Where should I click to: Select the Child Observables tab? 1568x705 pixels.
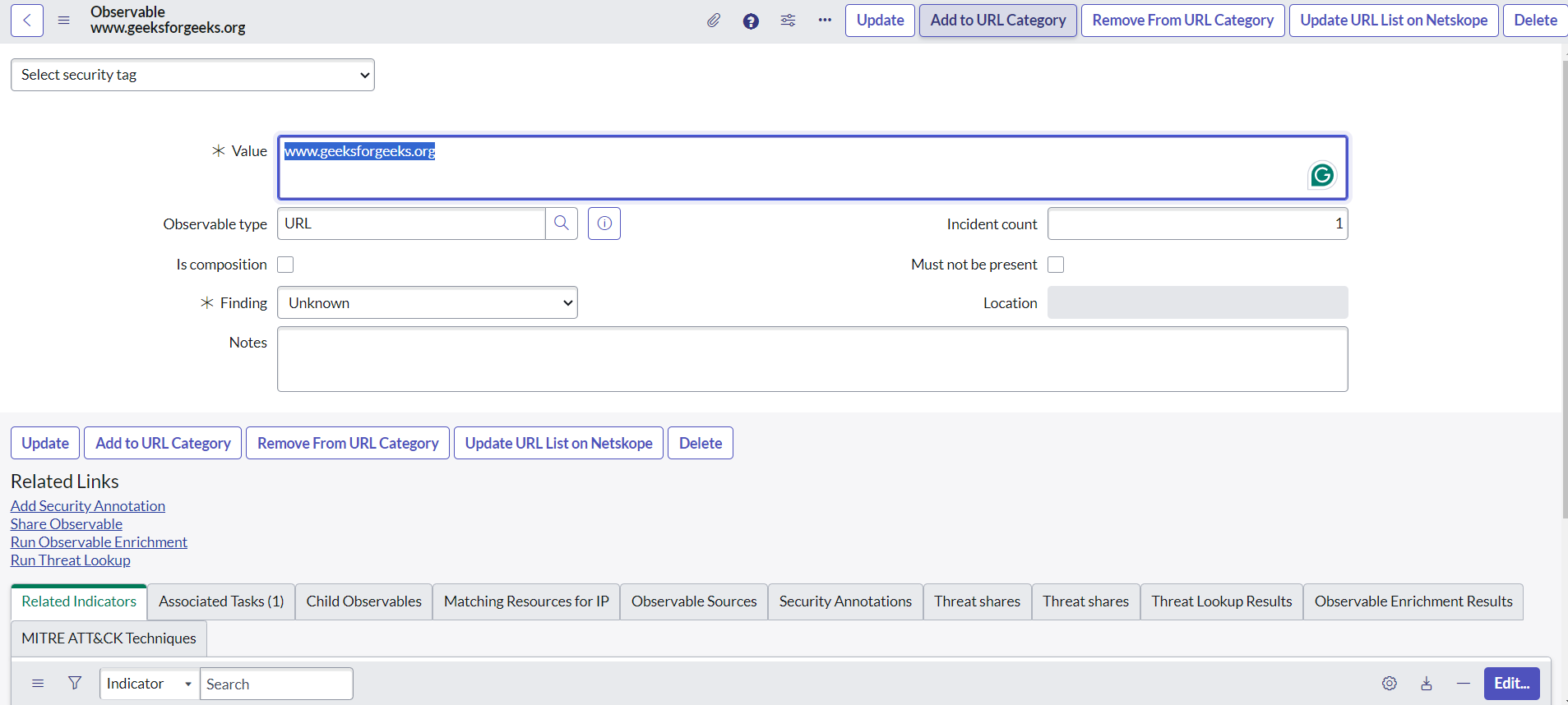pyautogui.click(x=364, y=601)
